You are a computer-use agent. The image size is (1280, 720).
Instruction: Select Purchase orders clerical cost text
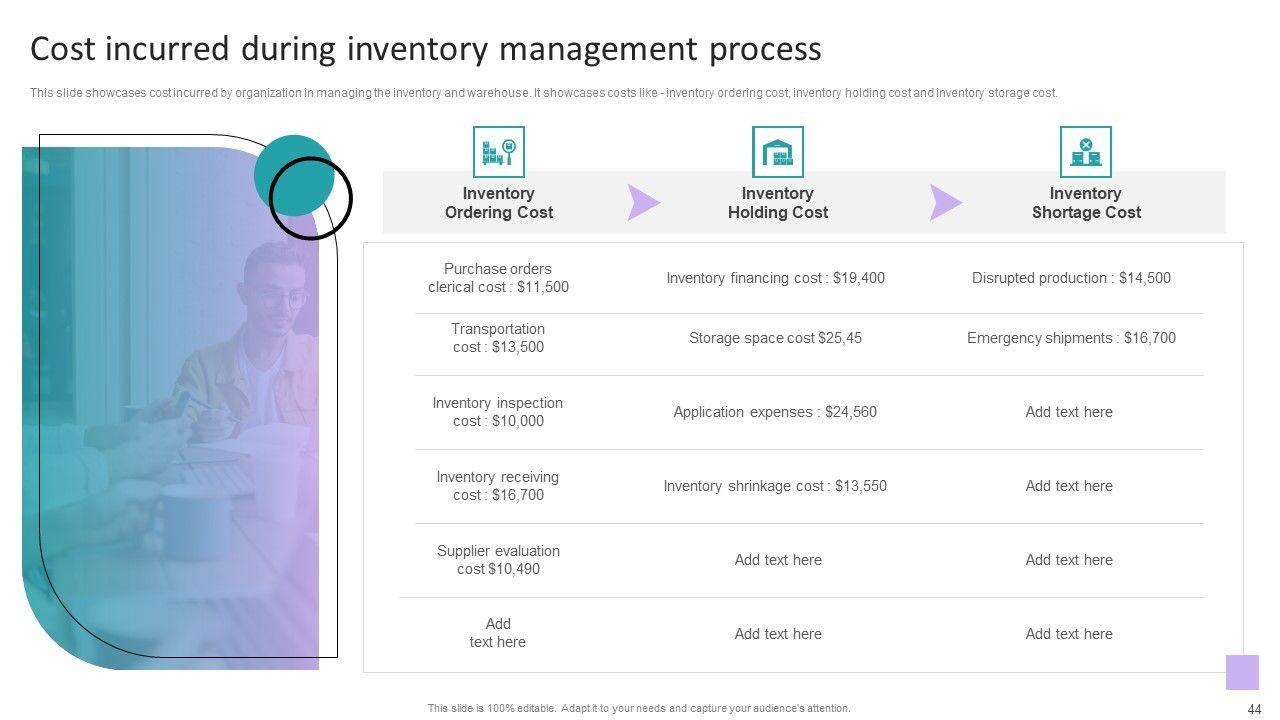click(498, 278)
